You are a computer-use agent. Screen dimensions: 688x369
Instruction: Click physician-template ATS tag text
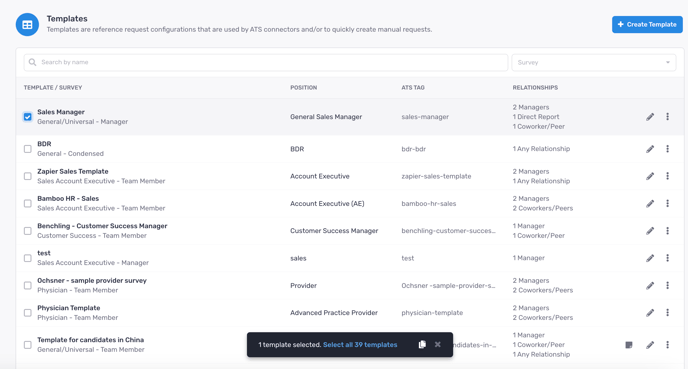coord(432,313)
